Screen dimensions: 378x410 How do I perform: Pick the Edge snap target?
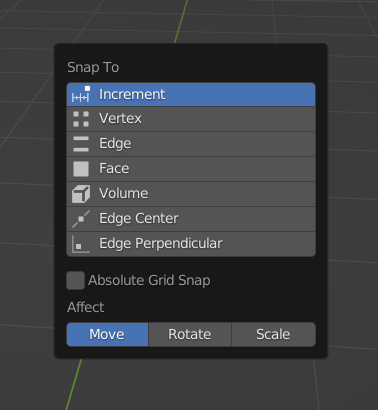[191, 144]
